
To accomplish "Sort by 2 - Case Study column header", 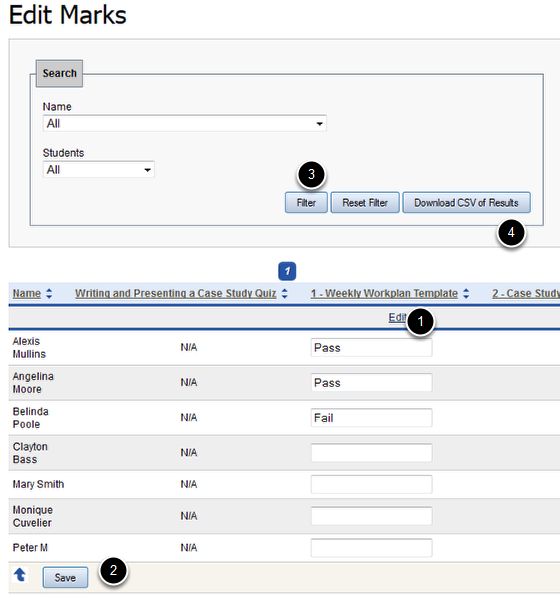I will (526, 293).
